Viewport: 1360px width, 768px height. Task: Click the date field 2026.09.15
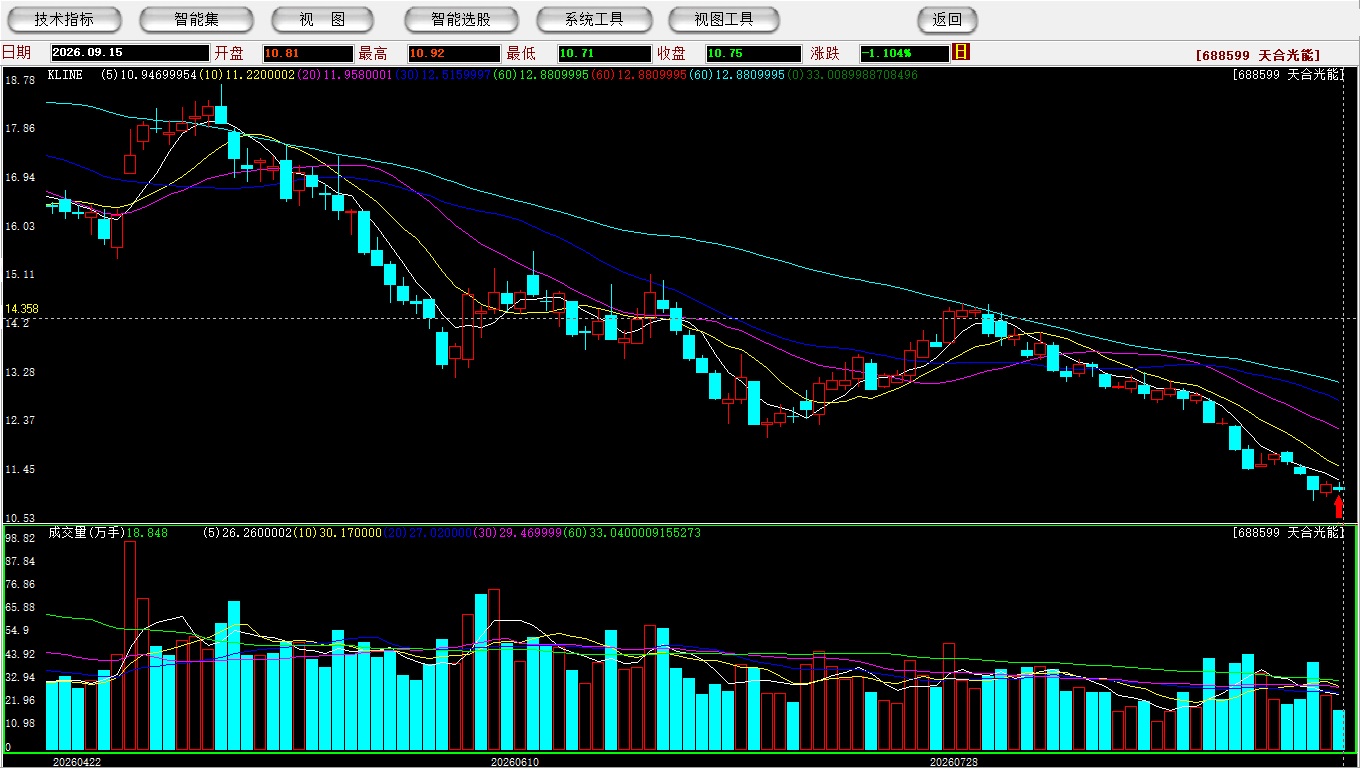[x=130, y=53]
